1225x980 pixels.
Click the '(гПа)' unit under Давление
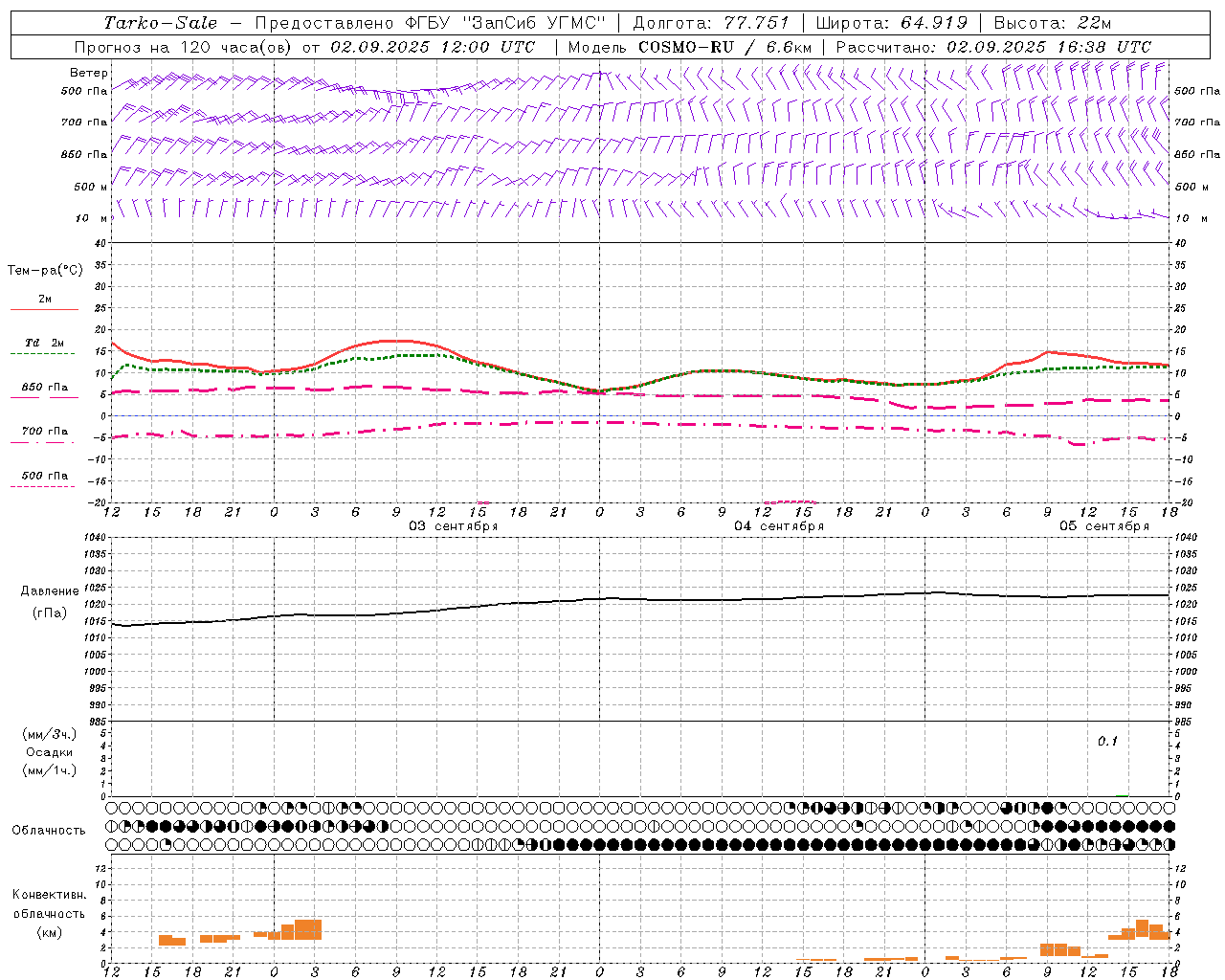point(50,612)
